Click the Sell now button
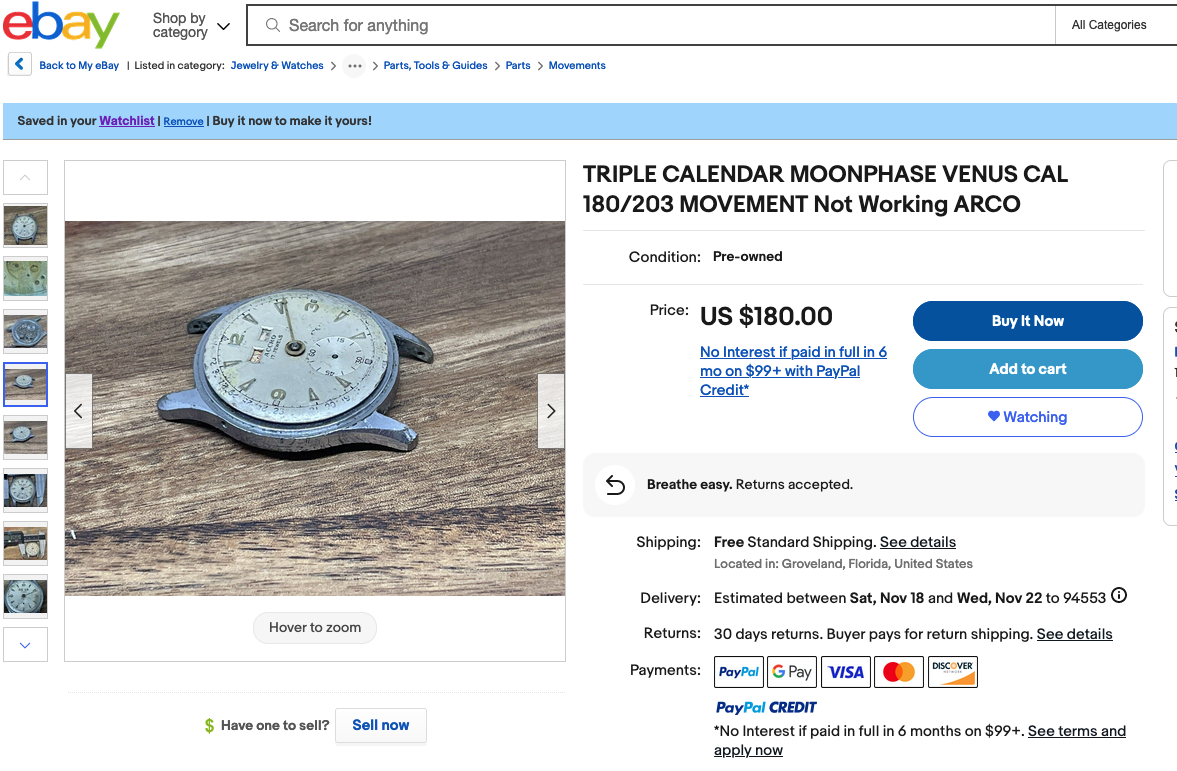Screen dimensions: 1177x771 point(381,725)
